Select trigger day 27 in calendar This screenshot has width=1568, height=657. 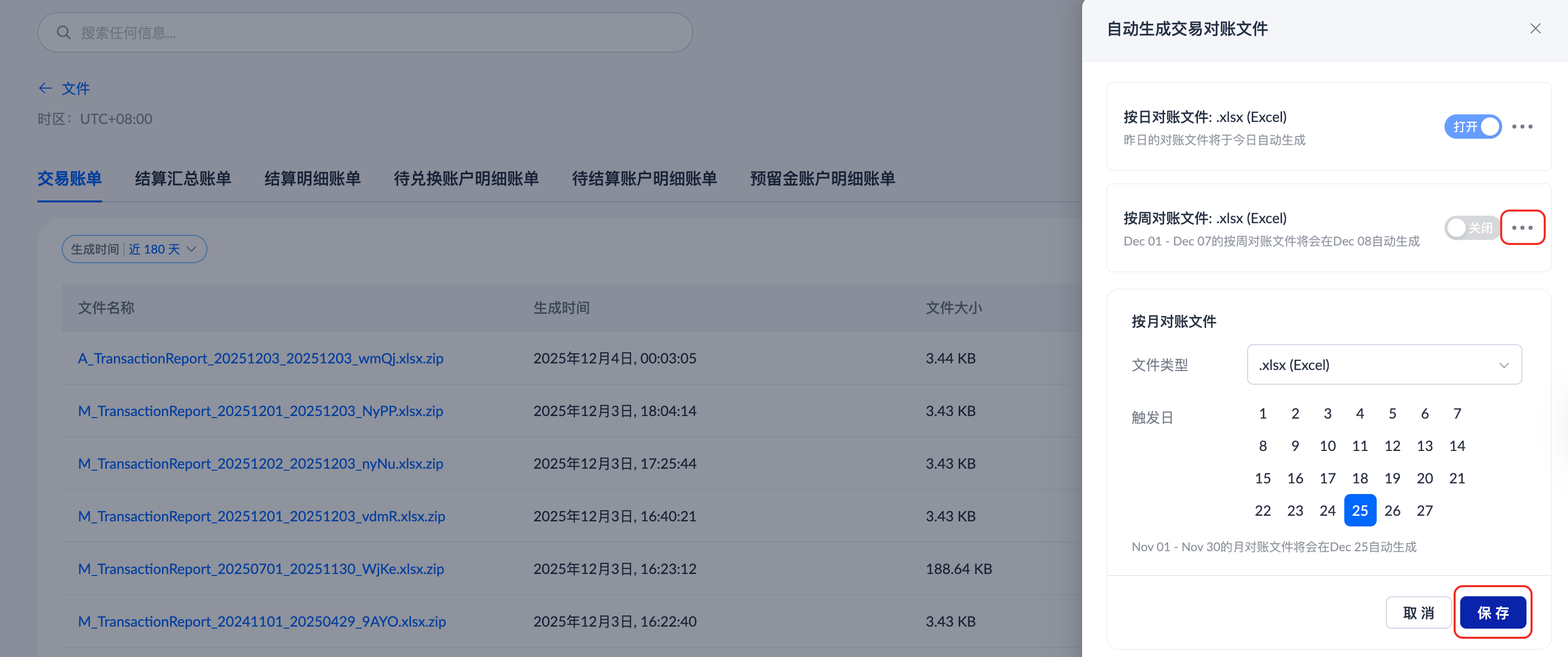1424,510
